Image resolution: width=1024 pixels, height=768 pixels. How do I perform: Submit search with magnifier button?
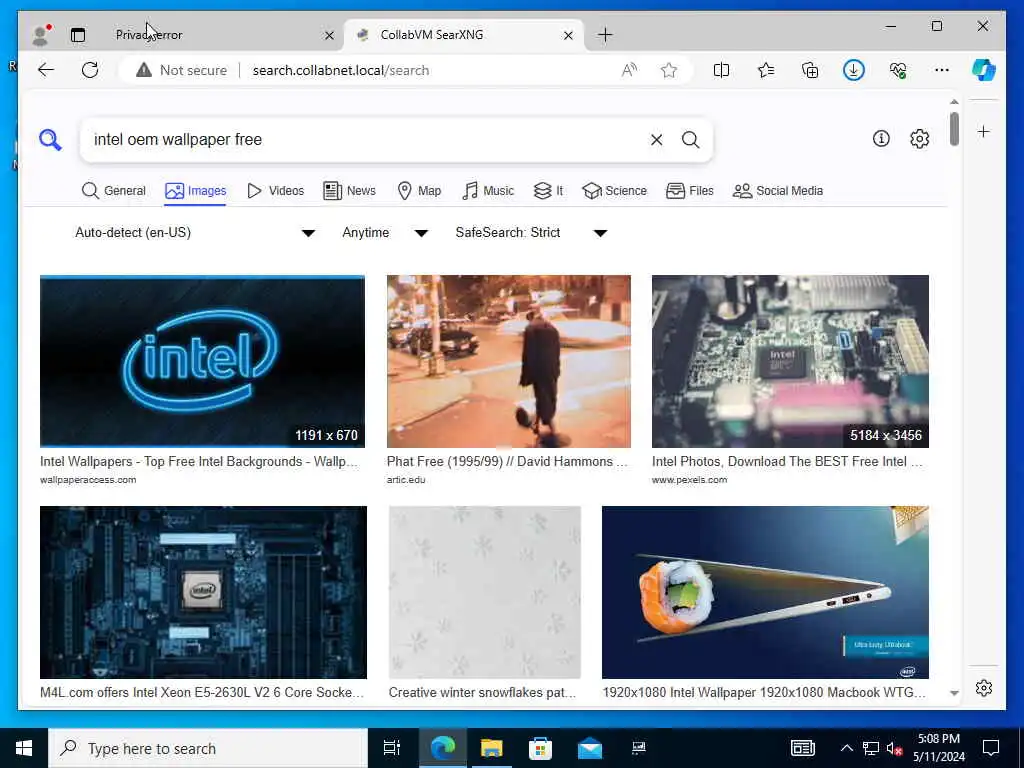[690, 140]
